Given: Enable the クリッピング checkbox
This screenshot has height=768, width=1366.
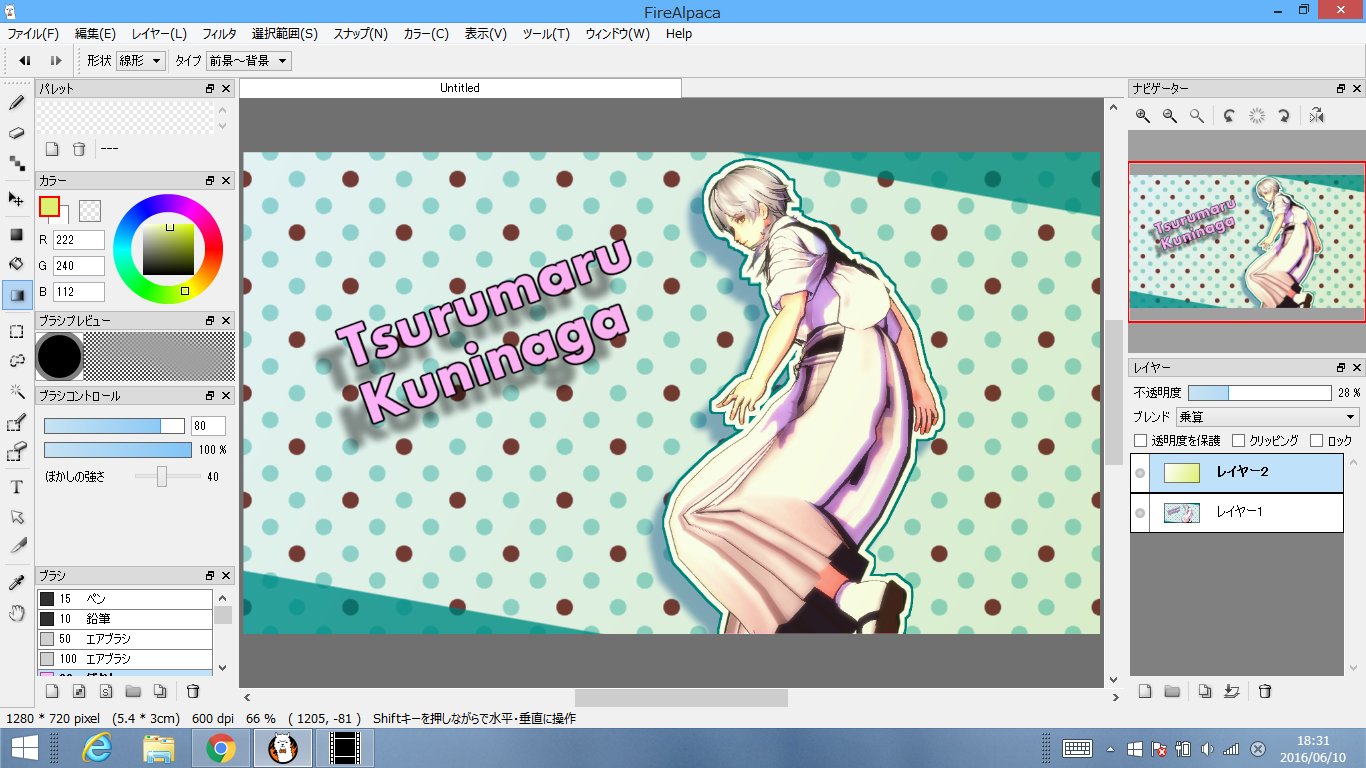Looking at the screenshot, I should tap(1239, 440).
